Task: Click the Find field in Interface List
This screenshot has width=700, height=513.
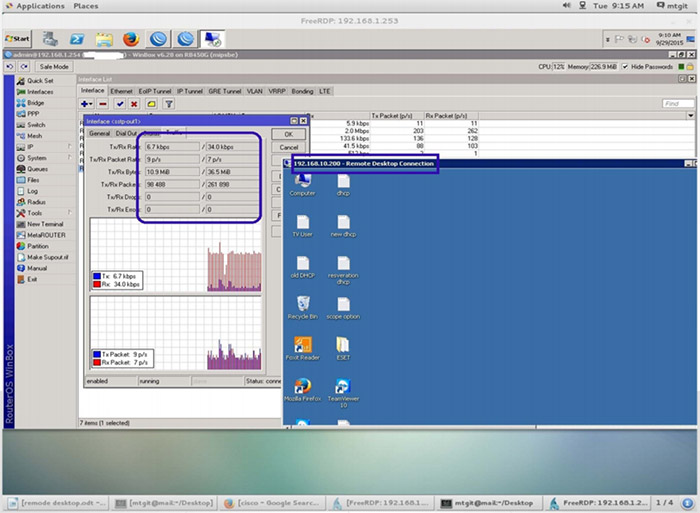Action: click(x=678, y=104)
